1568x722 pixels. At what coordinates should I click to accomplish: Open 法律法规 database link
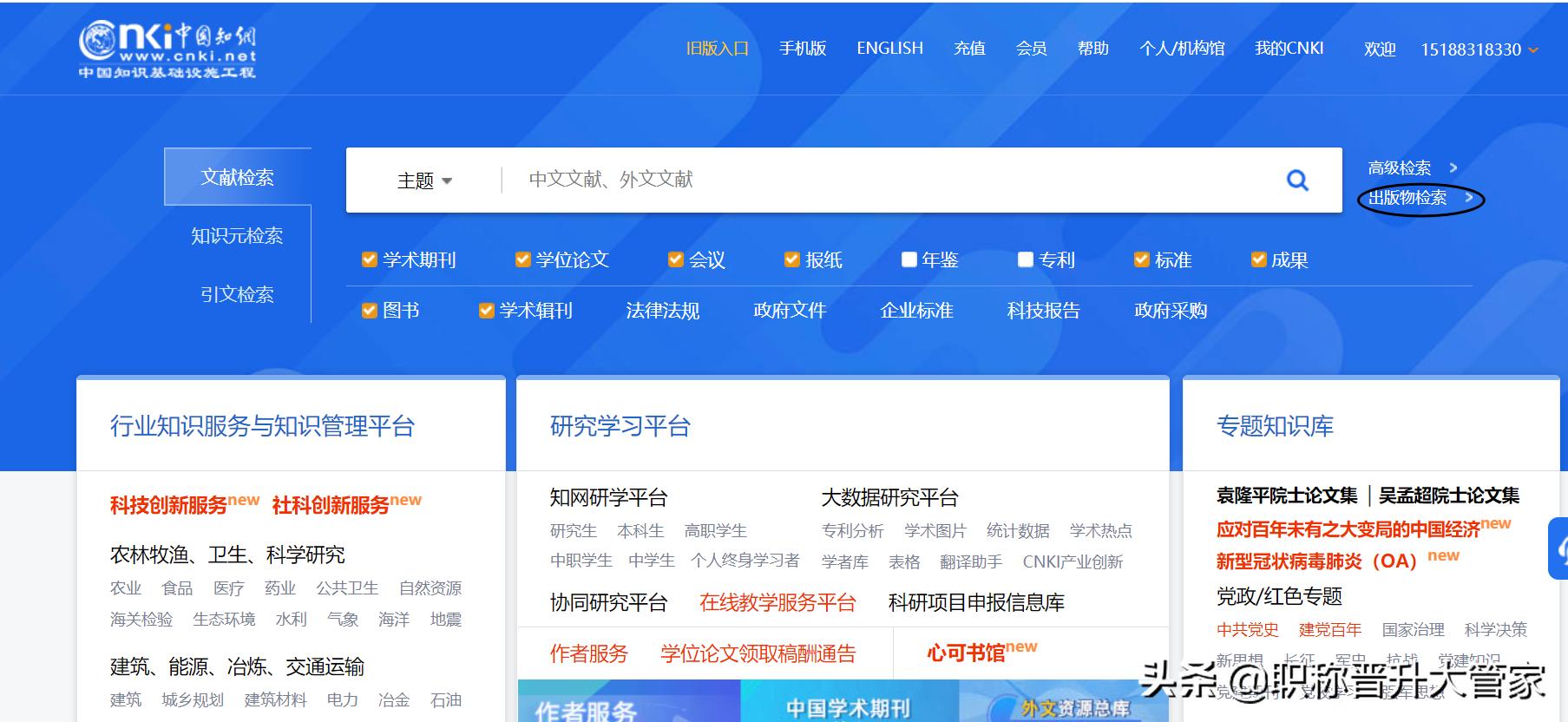[663, 311]
